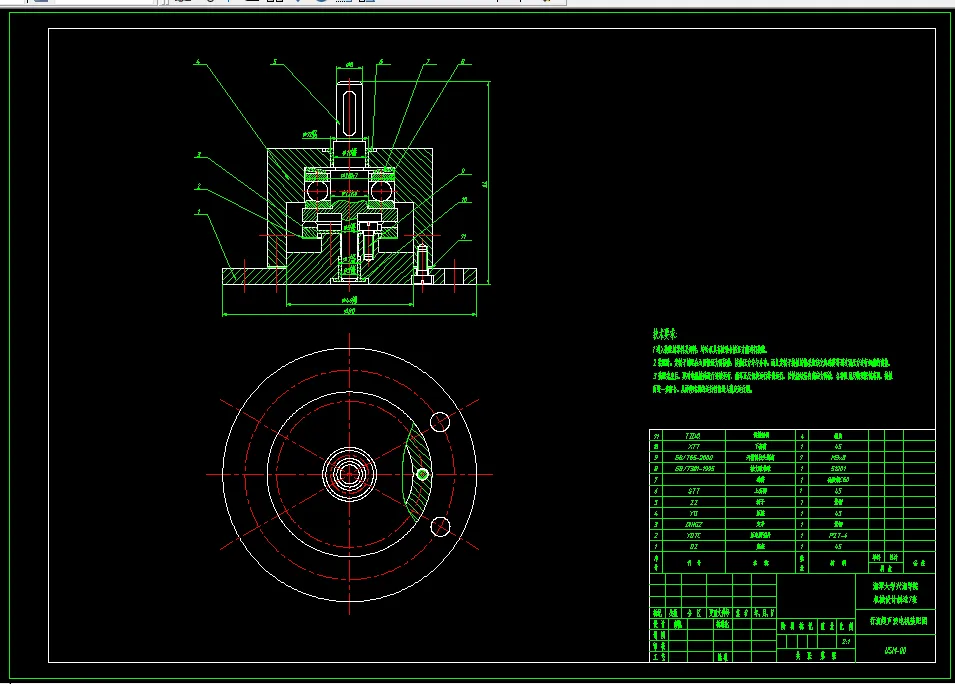Image resolution: width=955 pixels, height=684 pixels.
Task: Click the central shaft circles in plan view
Action: coord(349,474)
